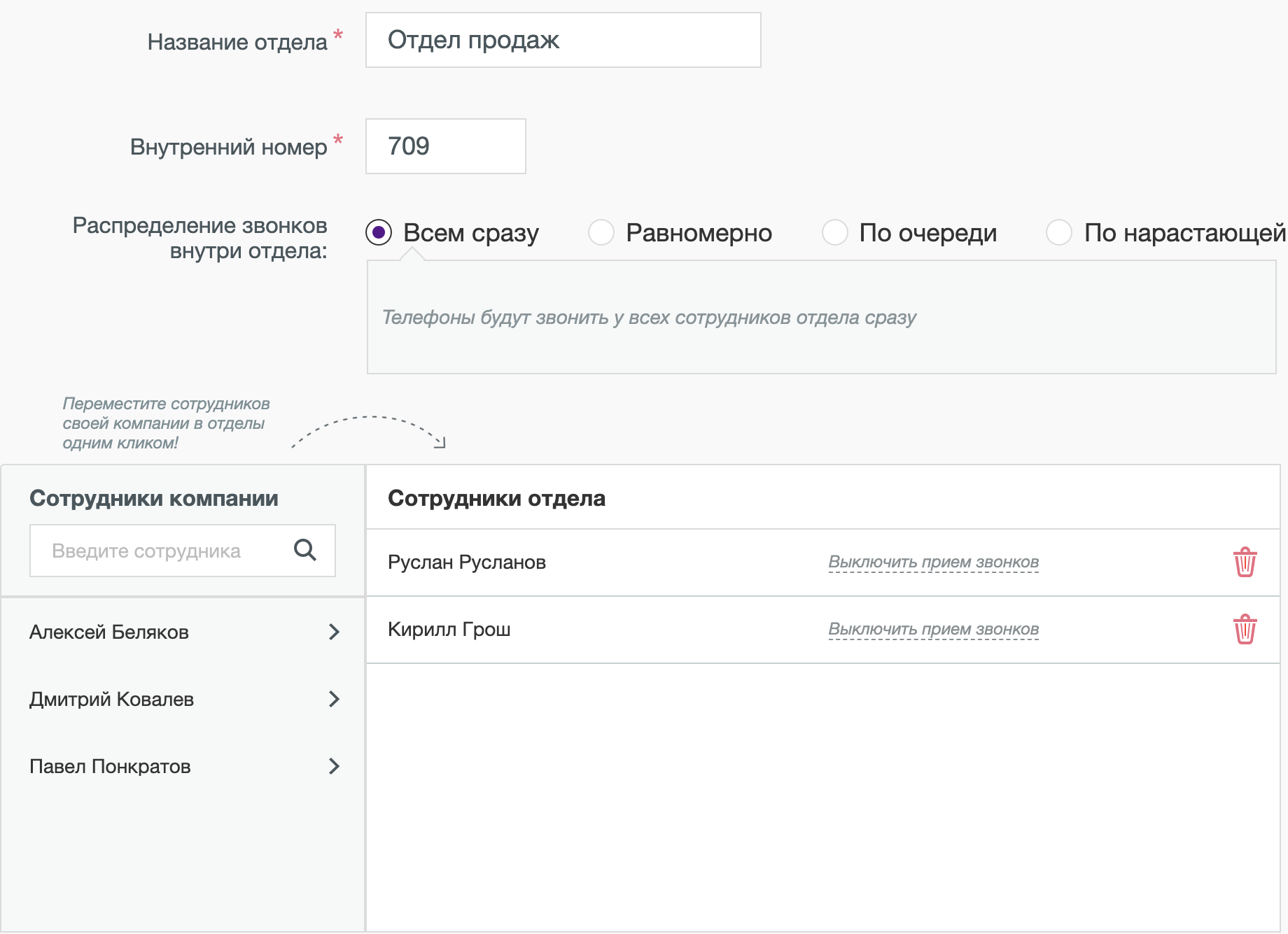Disable call reception for Кирилл Грош
Screen dimensions: 1288x934
pyautogui.click(x=933, y=630)
